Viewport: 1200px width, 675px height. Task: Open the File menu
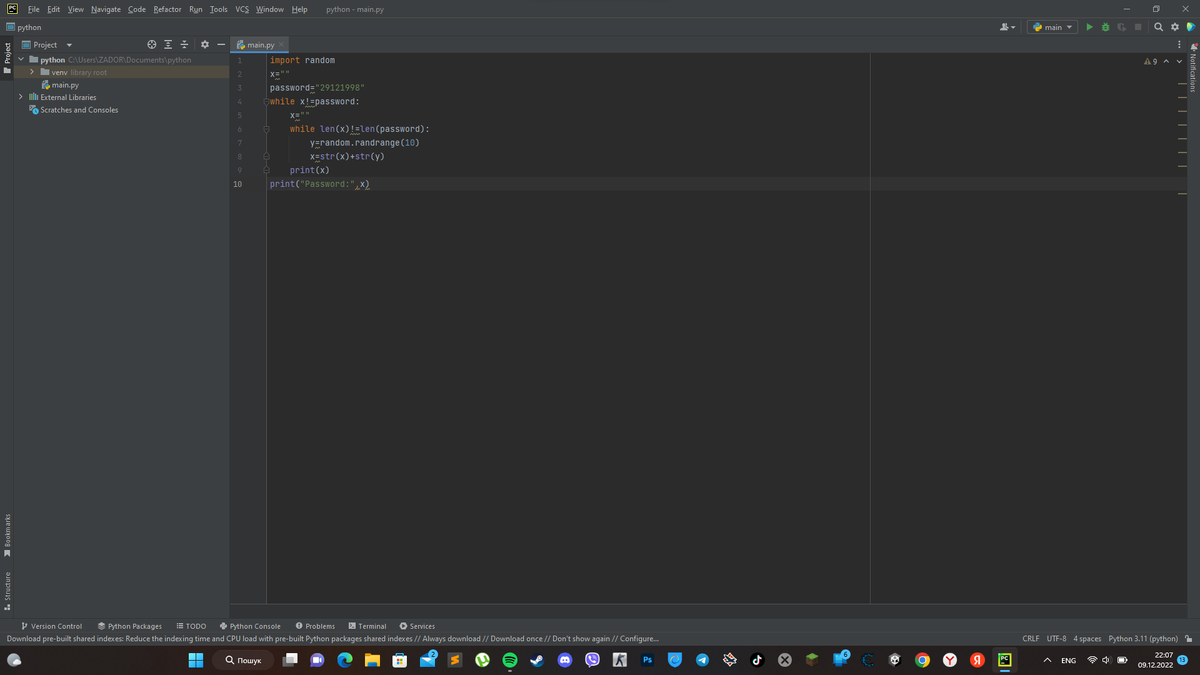click(x=34, y=9)
